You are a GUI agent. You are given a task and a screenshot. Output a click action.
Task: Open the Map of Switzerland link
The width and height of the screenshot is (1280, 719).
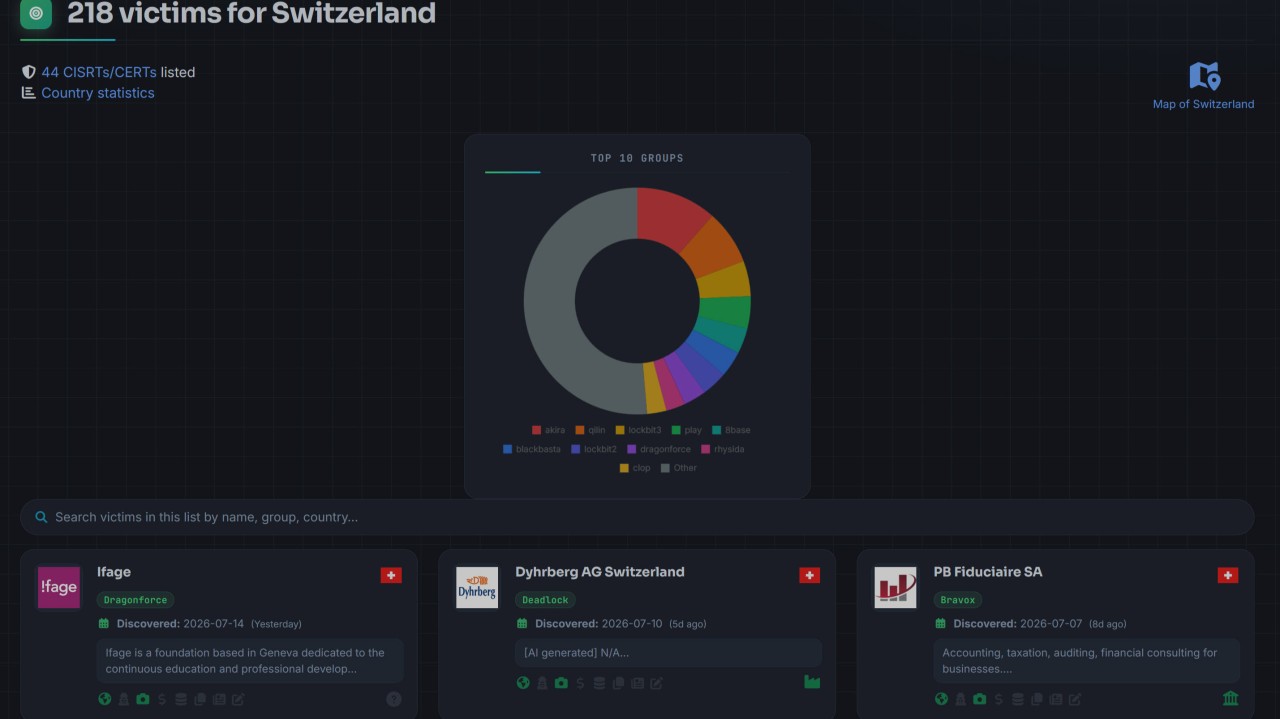[x=1203, y=104]
